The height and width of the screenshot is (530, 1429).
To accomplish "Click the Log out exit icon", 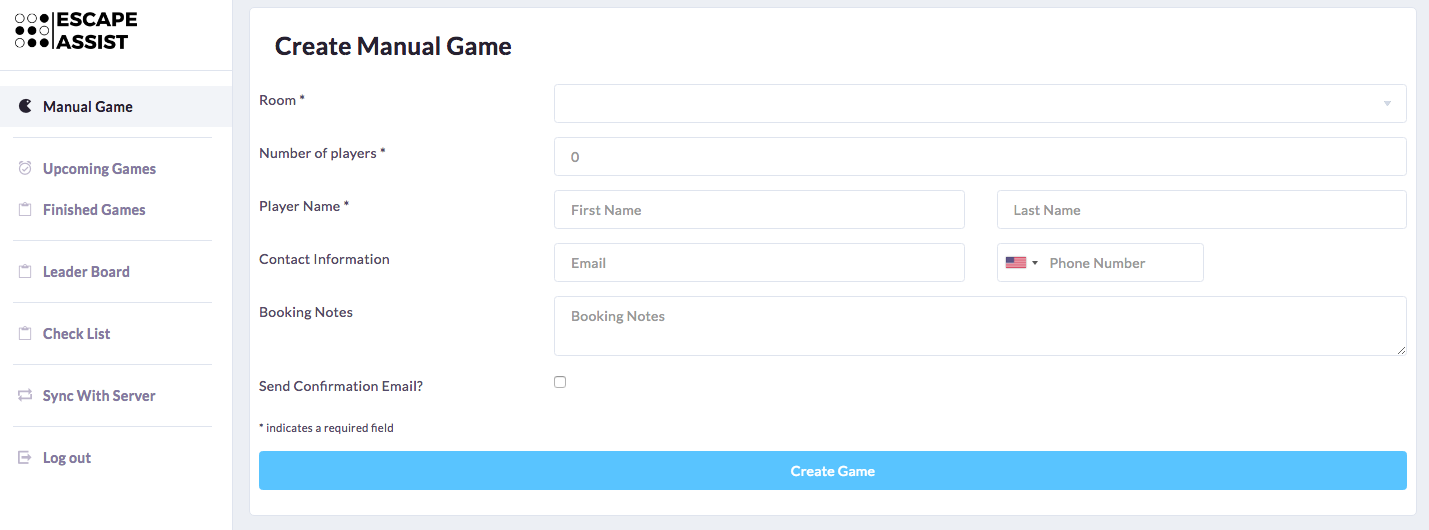I will pyautogui.click(x=26, y=457).
